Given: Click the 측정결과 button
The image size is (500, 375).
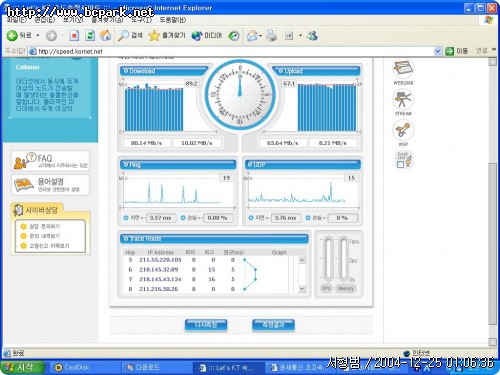Looking at the screenshot, I should [273, 325].
